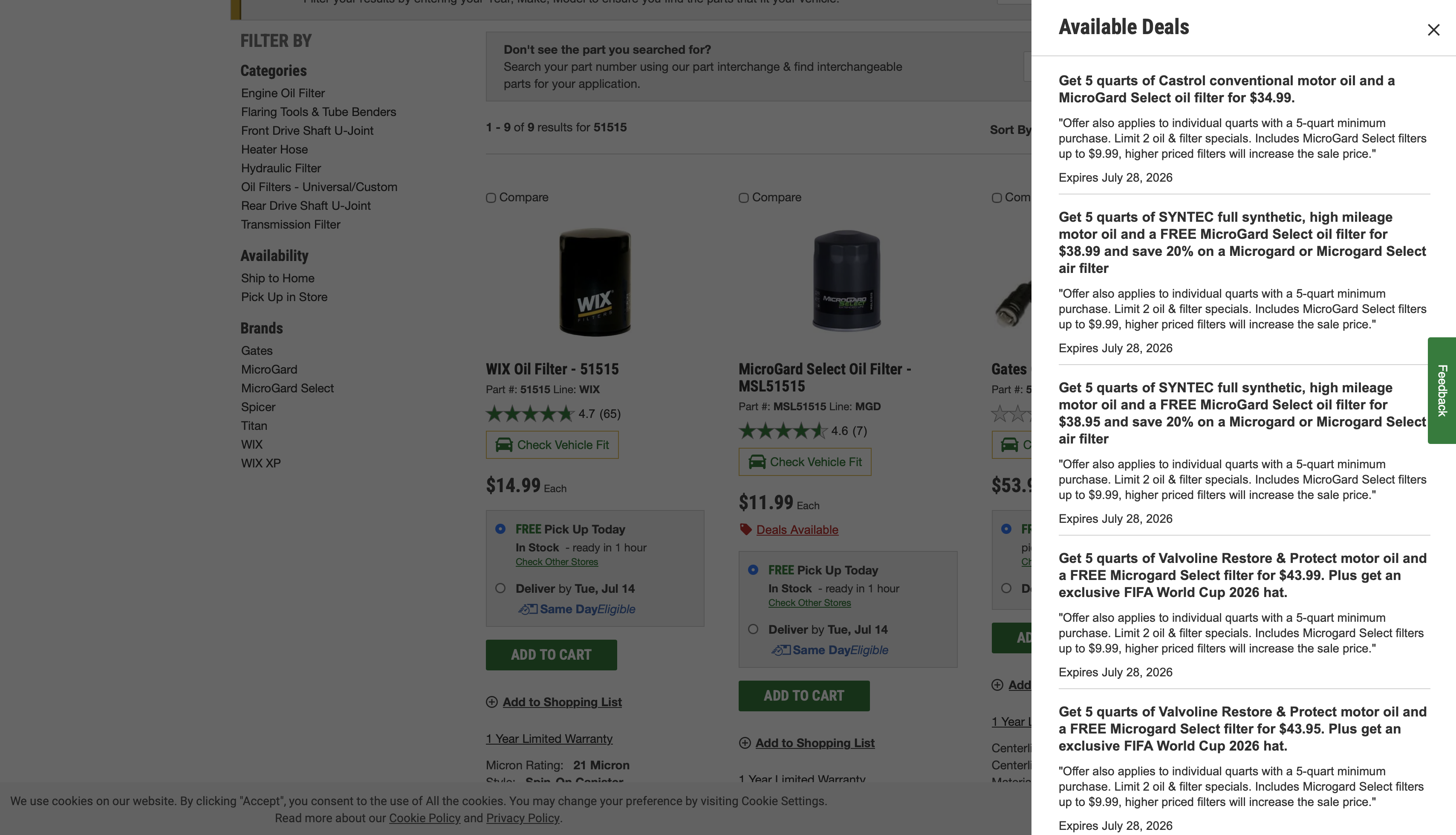Image resolution: width=1456 pixels, height=835 pixels.
Task: Check Compare box for MicroGard Select filter
Action: coord(744,198)
